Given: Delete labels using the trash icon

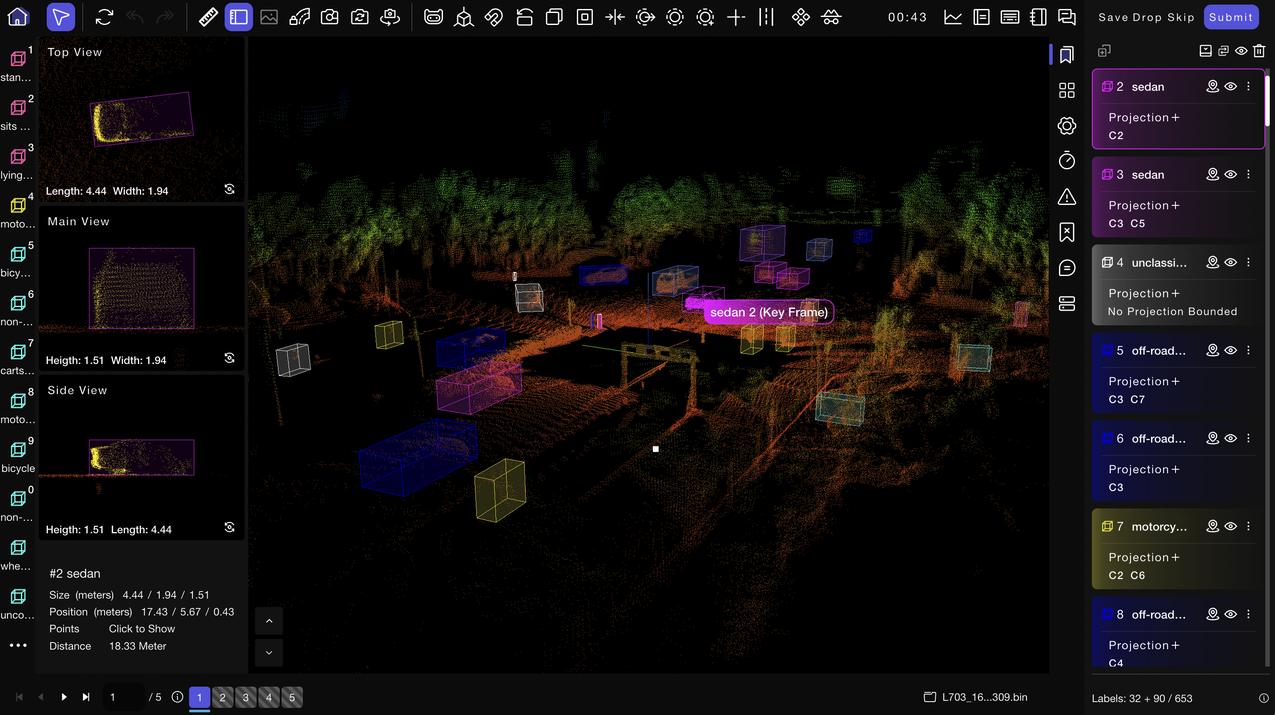Looking at the screenshot, I should (1259, 51).
